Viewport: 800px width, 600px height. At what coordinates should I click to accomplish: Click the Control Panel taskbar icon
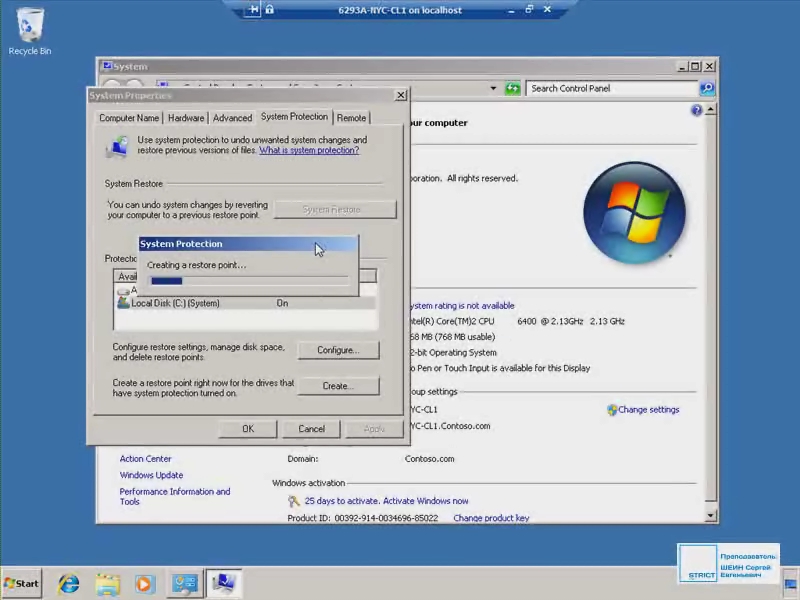coord(185,583)
